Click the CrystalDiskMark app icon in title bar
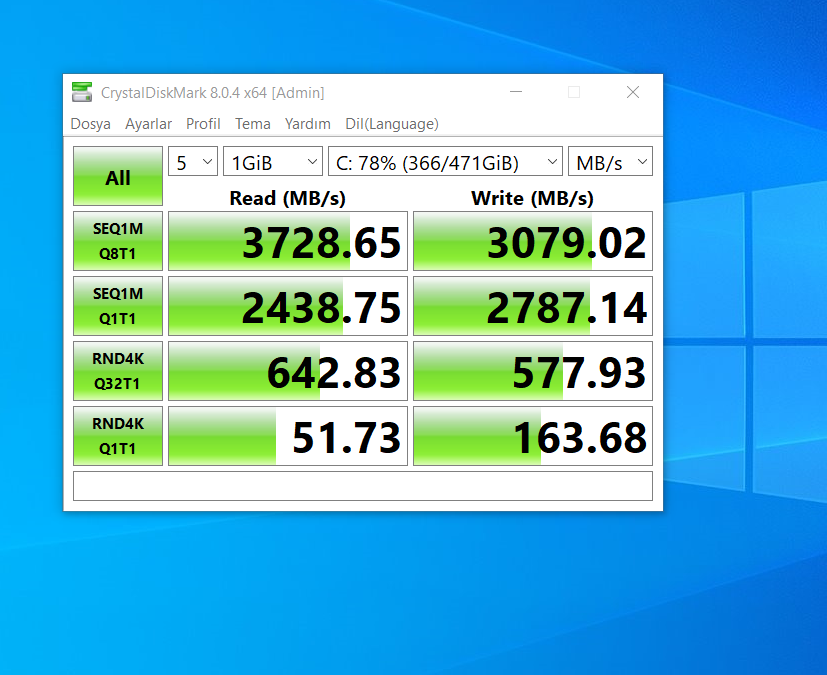The image size is (827, 675). pyautogui.click(x=82, y=92)
